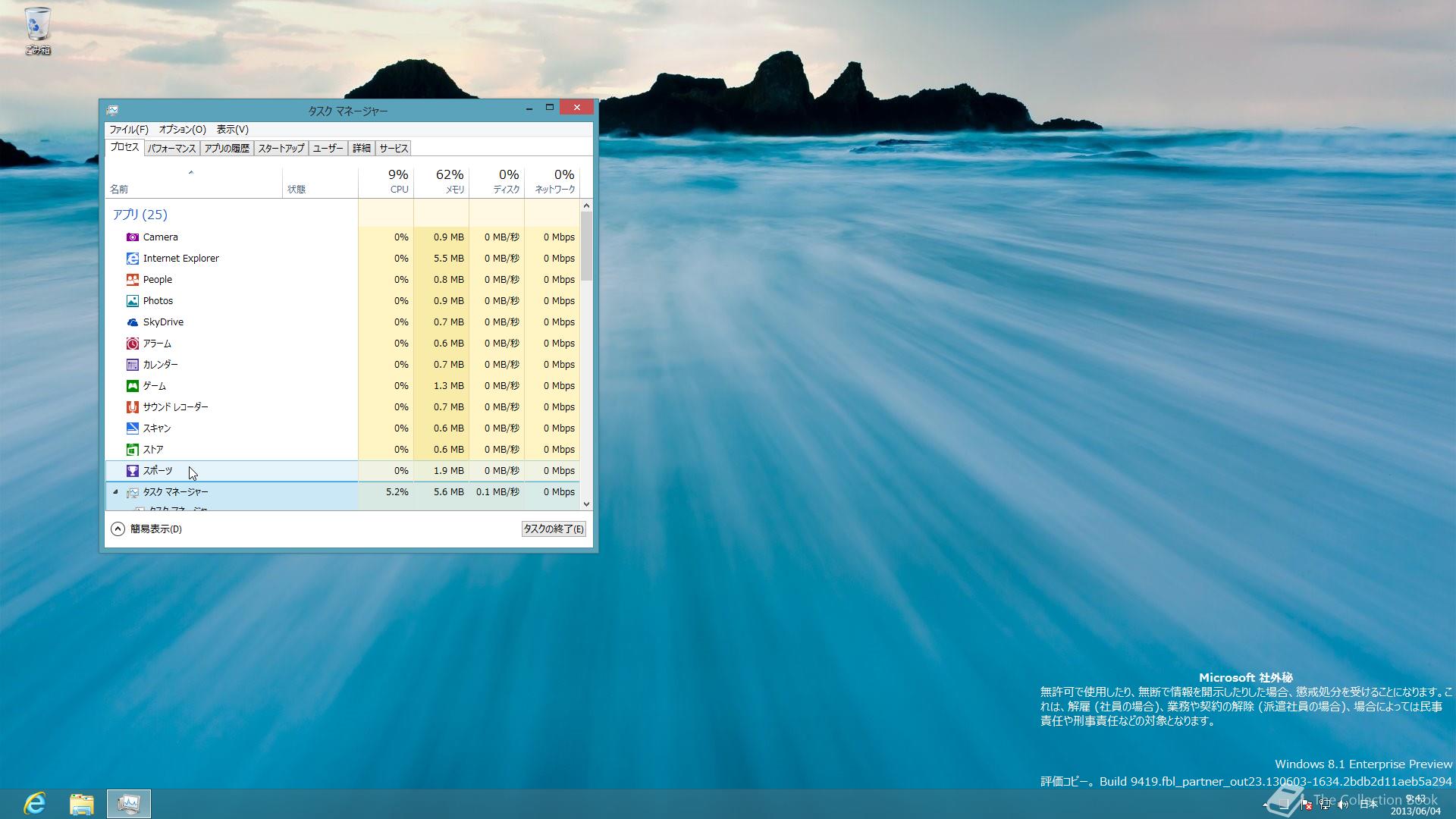
Task: Click 0 Mbps network in Camera row
Action: (559, 237)
